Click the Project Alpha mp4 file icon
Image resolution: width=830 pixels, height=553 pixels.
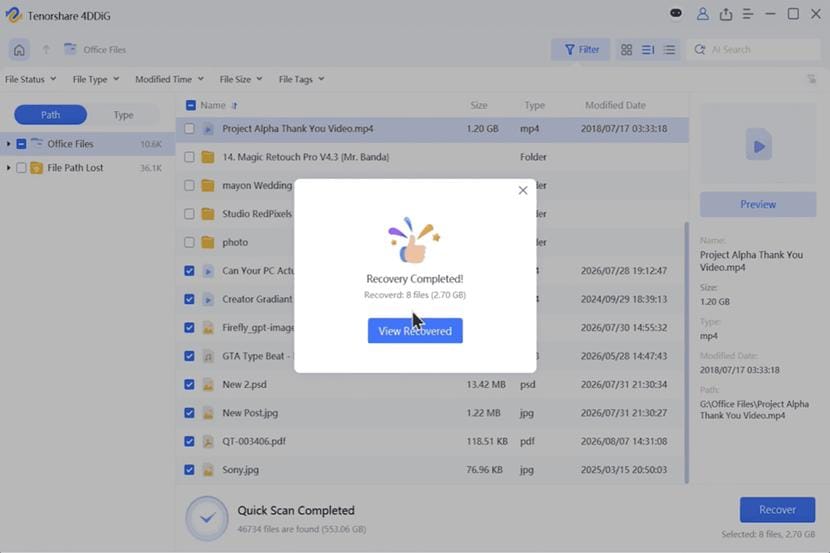pos(208,129)
